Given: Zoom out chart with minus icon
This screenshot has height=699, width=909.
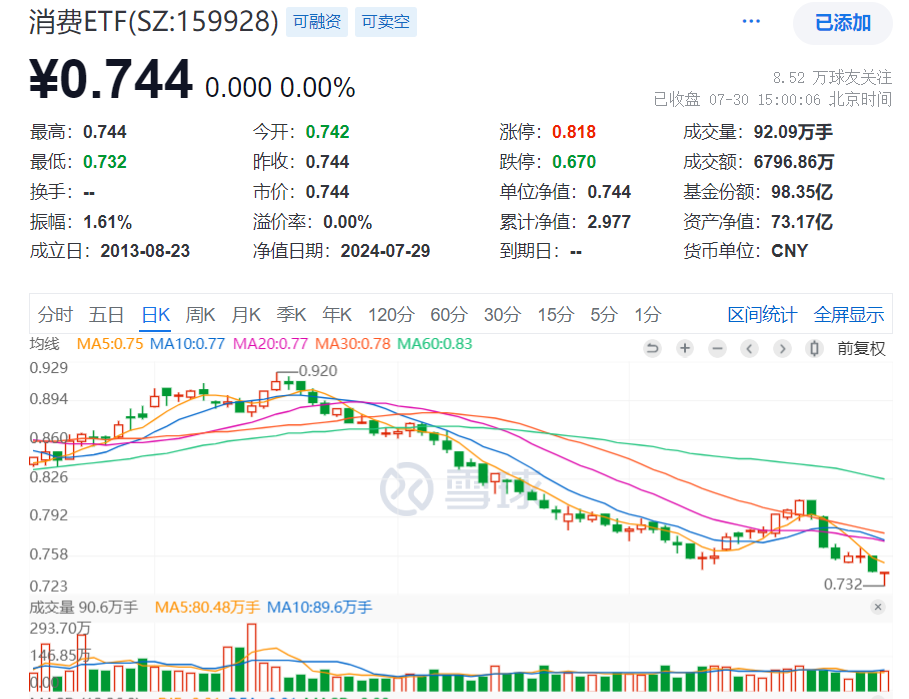Looking at the screenshot, I should click(717, 348).
